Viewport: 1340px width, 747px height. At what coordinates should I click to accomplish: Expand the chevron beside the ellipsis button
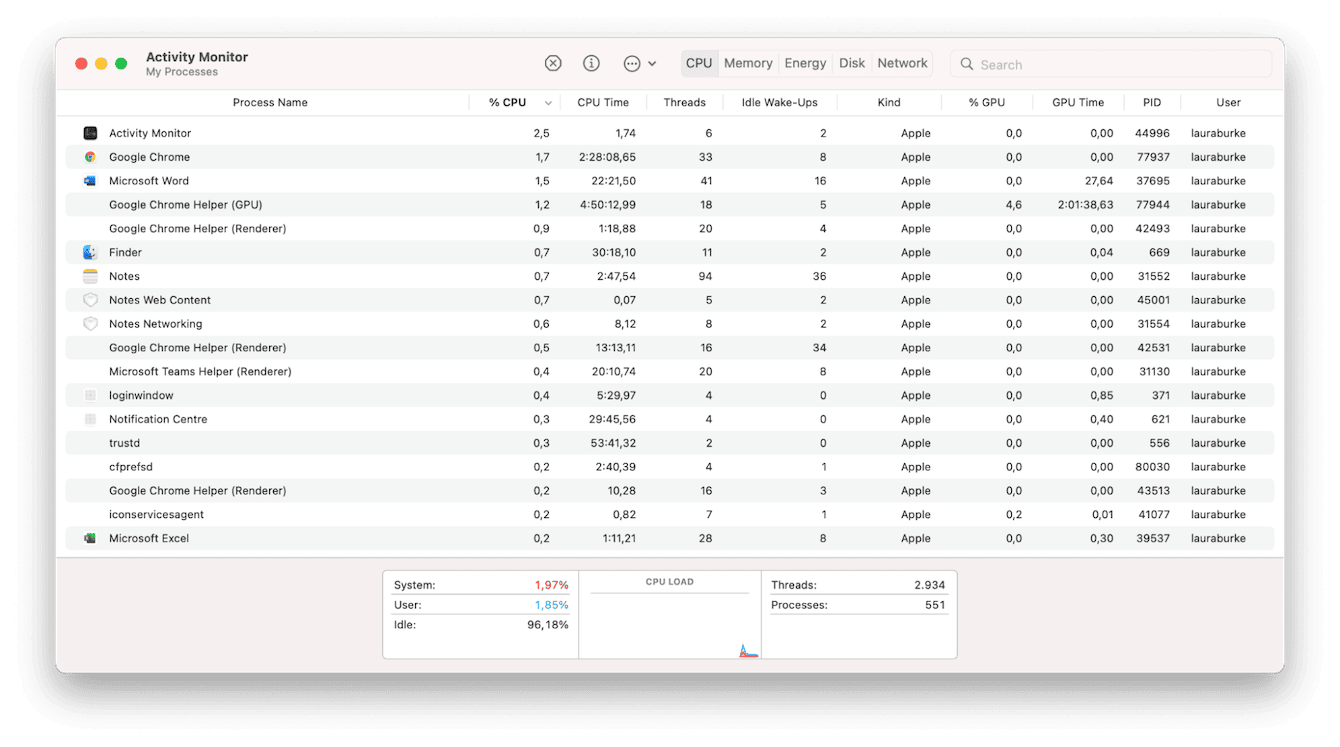pos(652,63)
